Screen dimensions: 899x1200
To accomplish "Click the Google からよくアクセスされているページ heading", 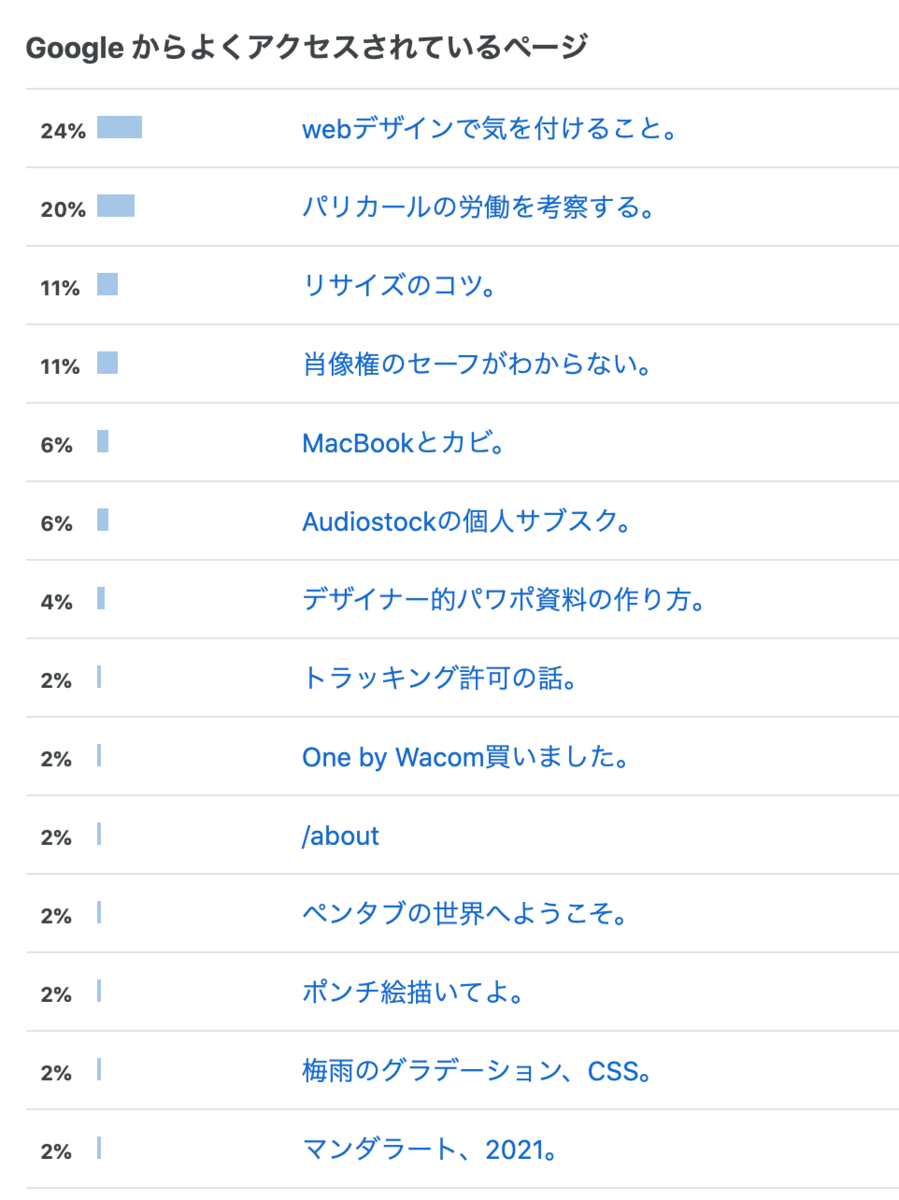I will pyautogui.click(x=305, y=47).
